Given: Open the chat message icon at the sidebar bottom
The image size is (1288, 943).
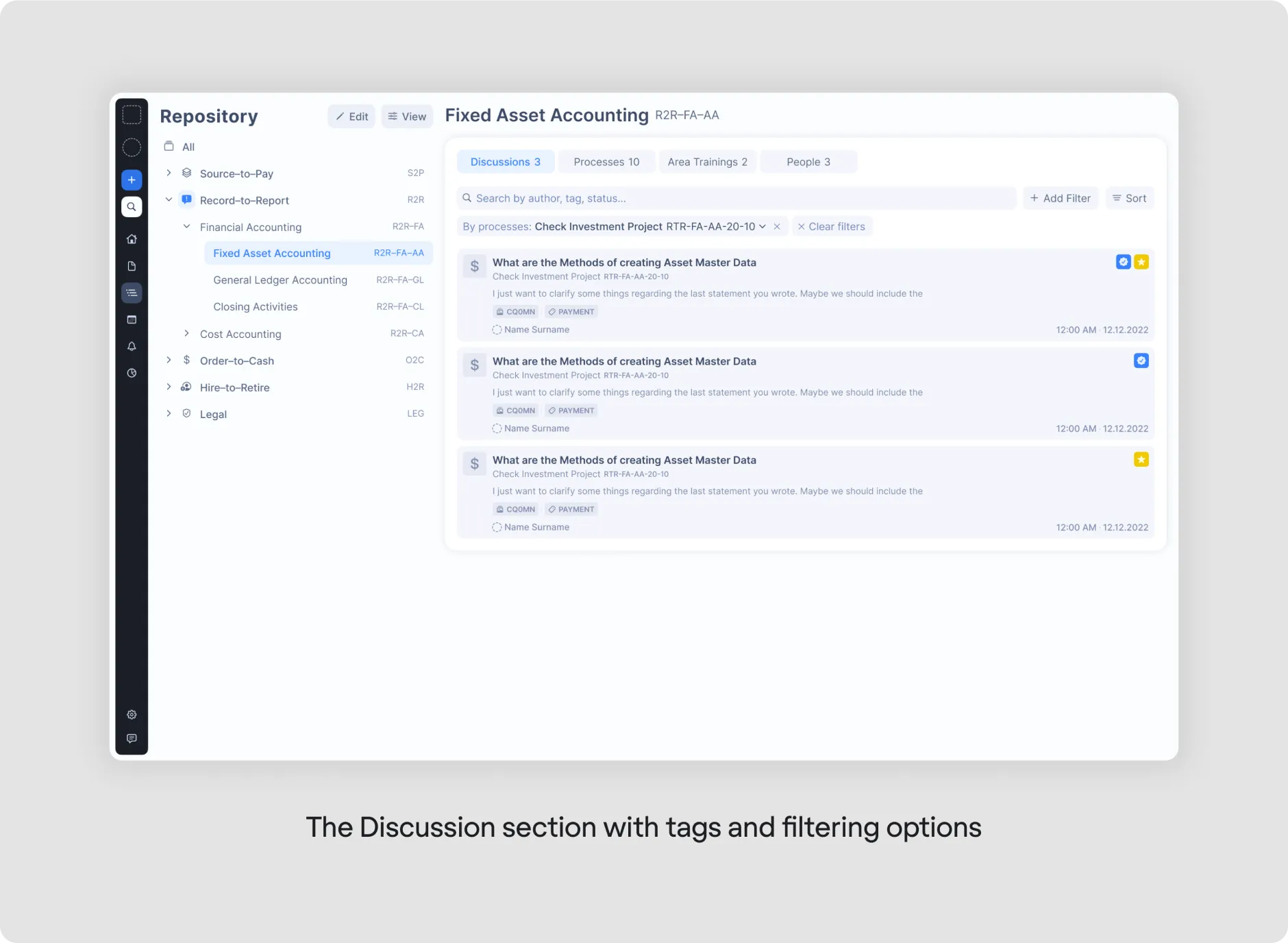Looking at the screenshot, I should click(132, 738).
